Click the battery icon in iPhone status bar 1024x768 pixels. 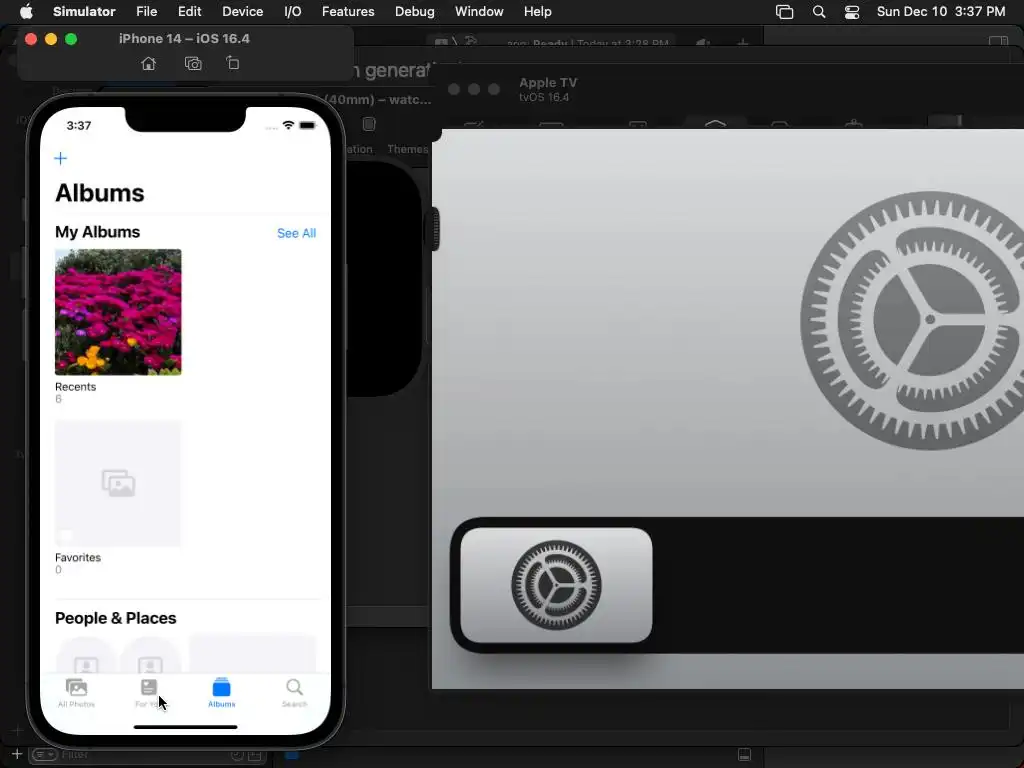tap(308, 125)
